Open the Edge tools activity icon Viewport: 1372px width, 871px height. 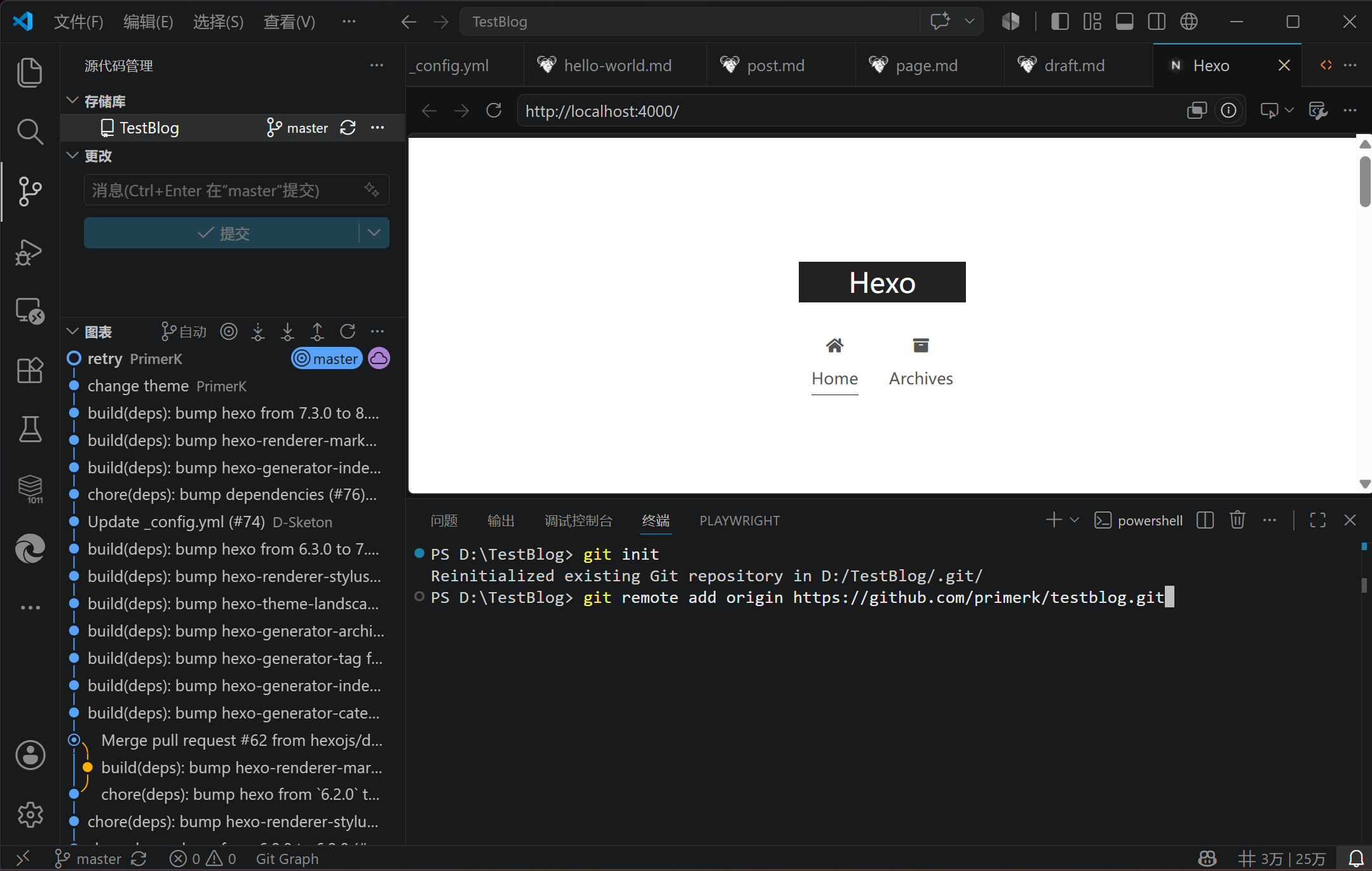pos(30,548)
